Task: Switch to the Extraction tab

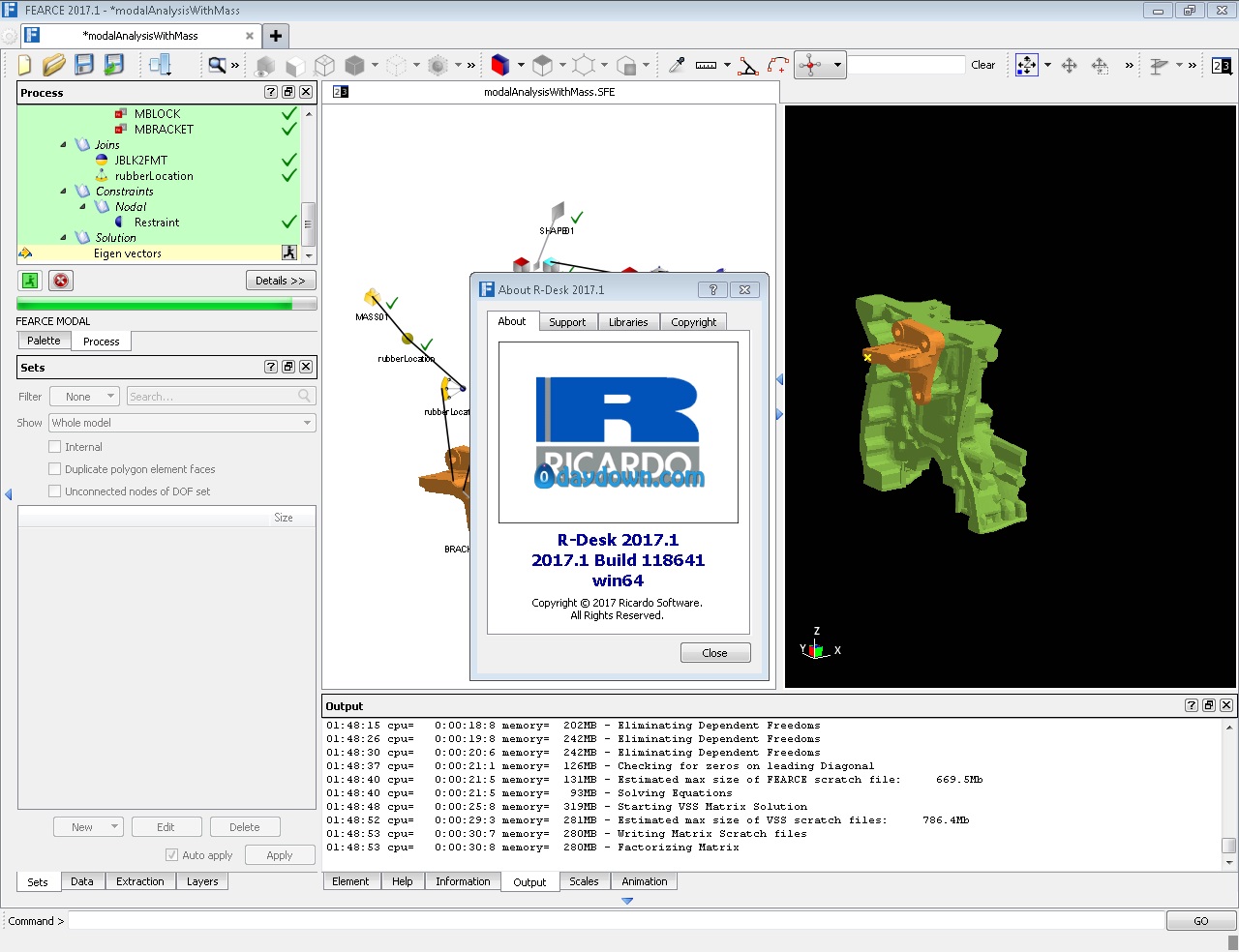Action: pos(140,881)
